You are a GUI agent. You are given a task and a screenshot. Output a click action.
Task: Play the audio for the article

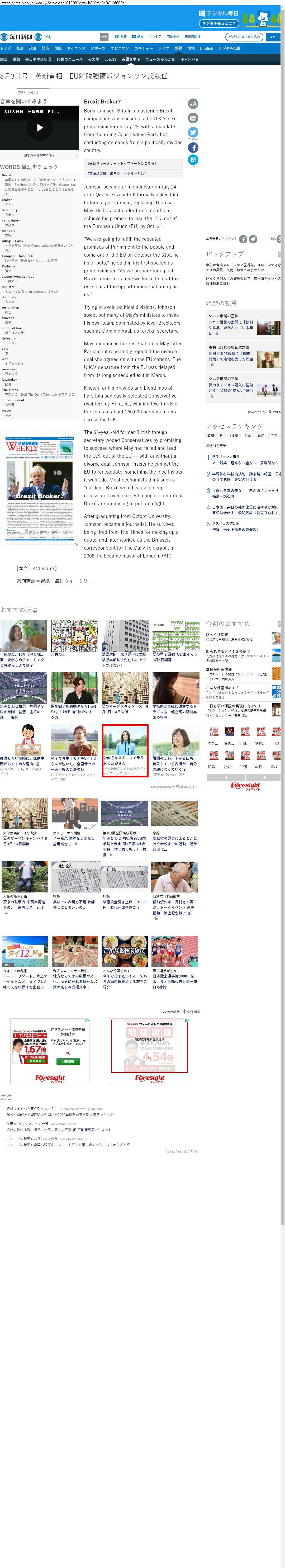tap(40, 128)
